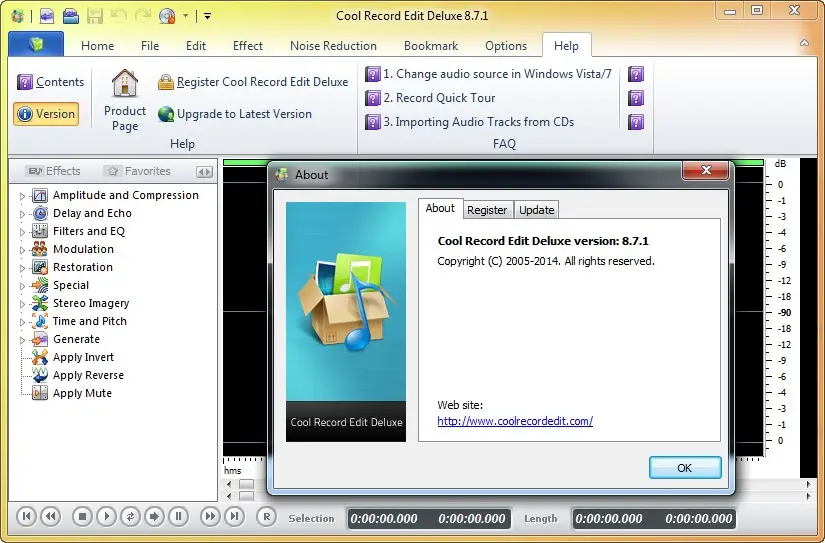825x543 pixels.
Task: Select the Apply Invert effect
Action: tap(73, 357)
